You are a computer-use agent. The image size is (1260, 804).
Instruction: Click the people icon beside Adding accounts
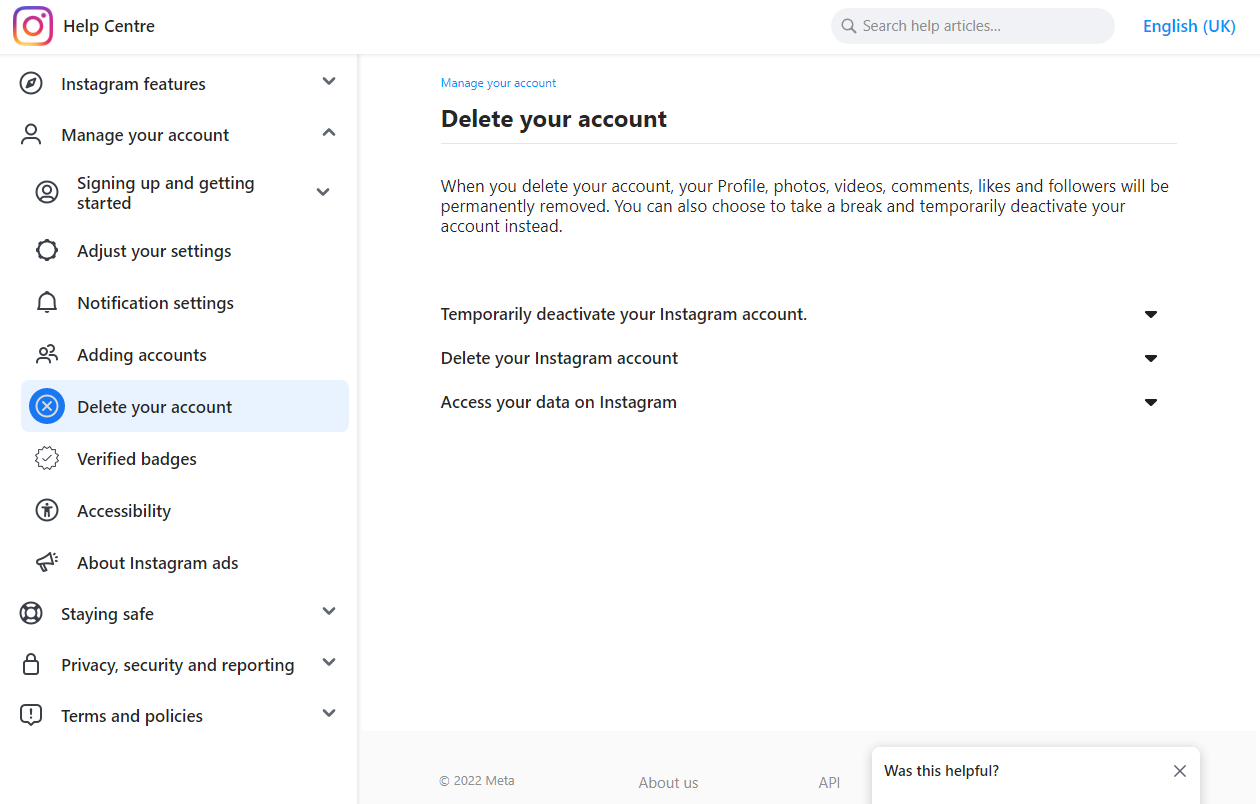click(47, 355)
